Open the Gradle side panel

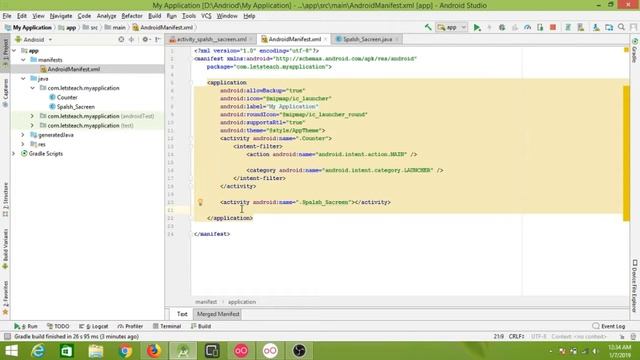(635, 51)
